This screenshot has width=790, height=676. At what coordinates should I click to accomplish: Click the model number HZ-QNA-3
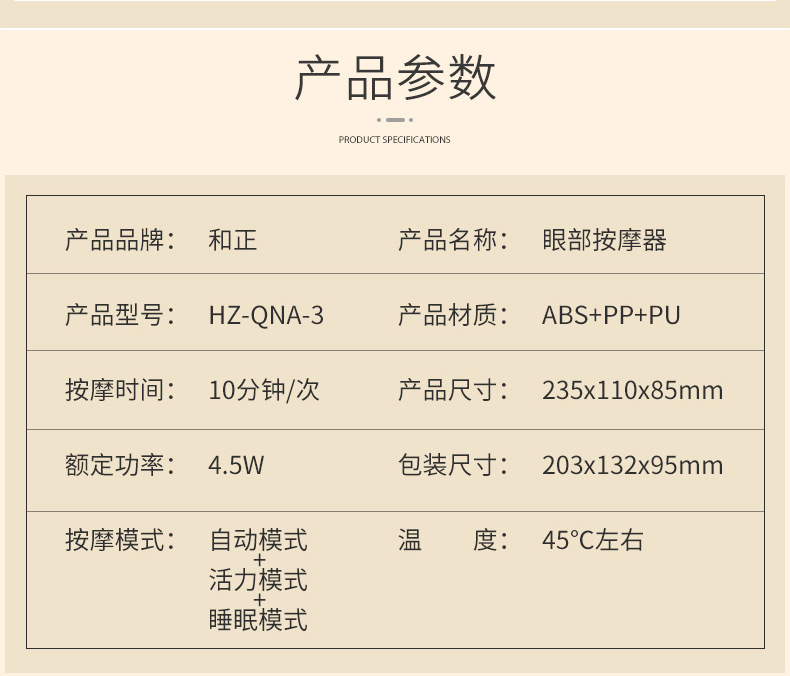coord(266,315)
